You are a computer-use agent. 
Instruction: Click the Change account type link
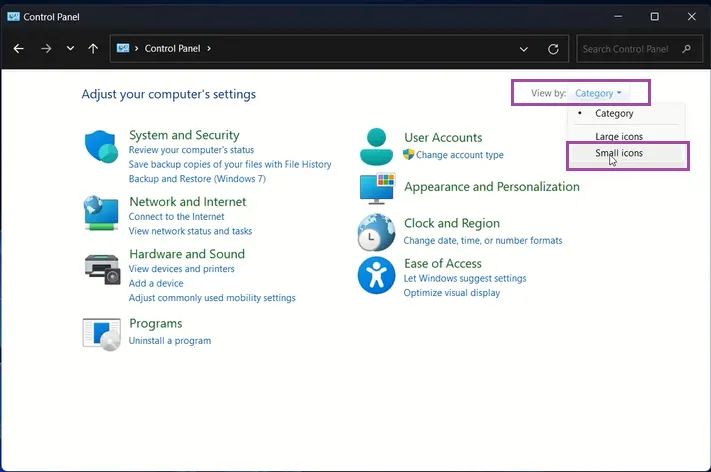click(459, 155)
